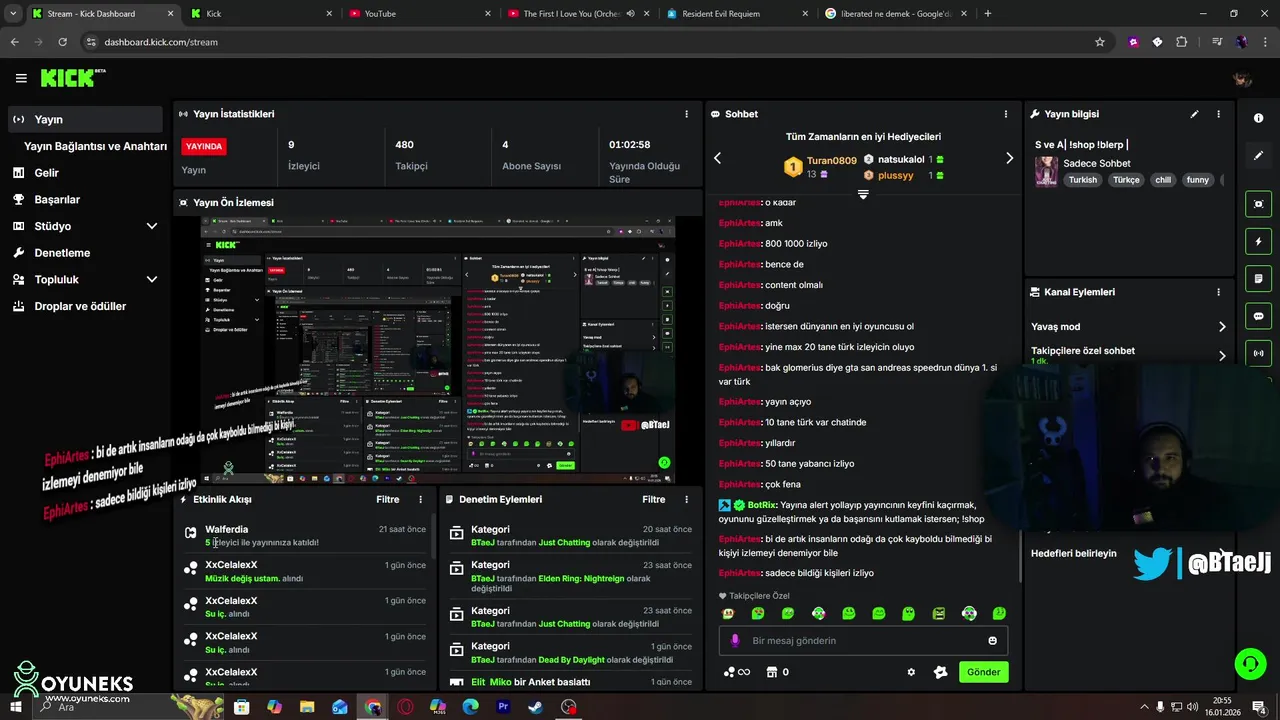
Task: Open the Windows notification center
Action: tap(1259, 707)
